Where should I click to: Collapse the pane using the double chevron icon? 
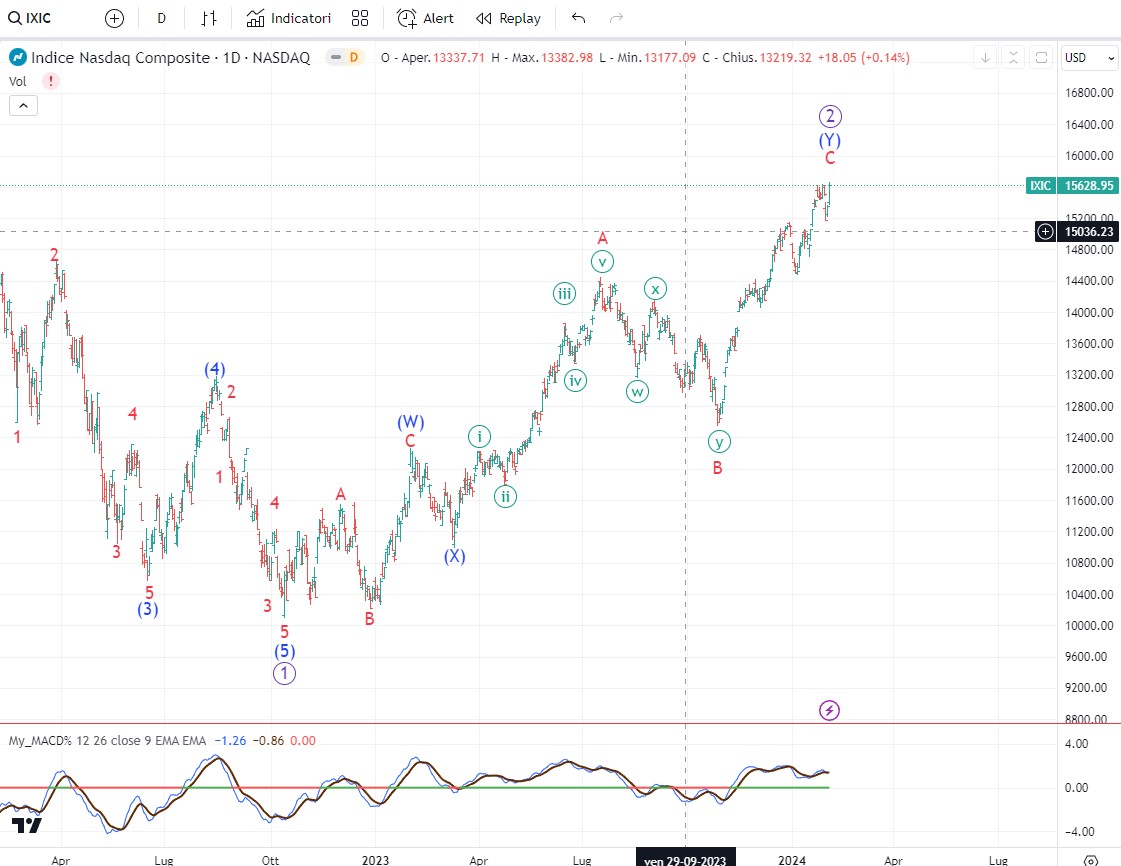pos(1013,58)
